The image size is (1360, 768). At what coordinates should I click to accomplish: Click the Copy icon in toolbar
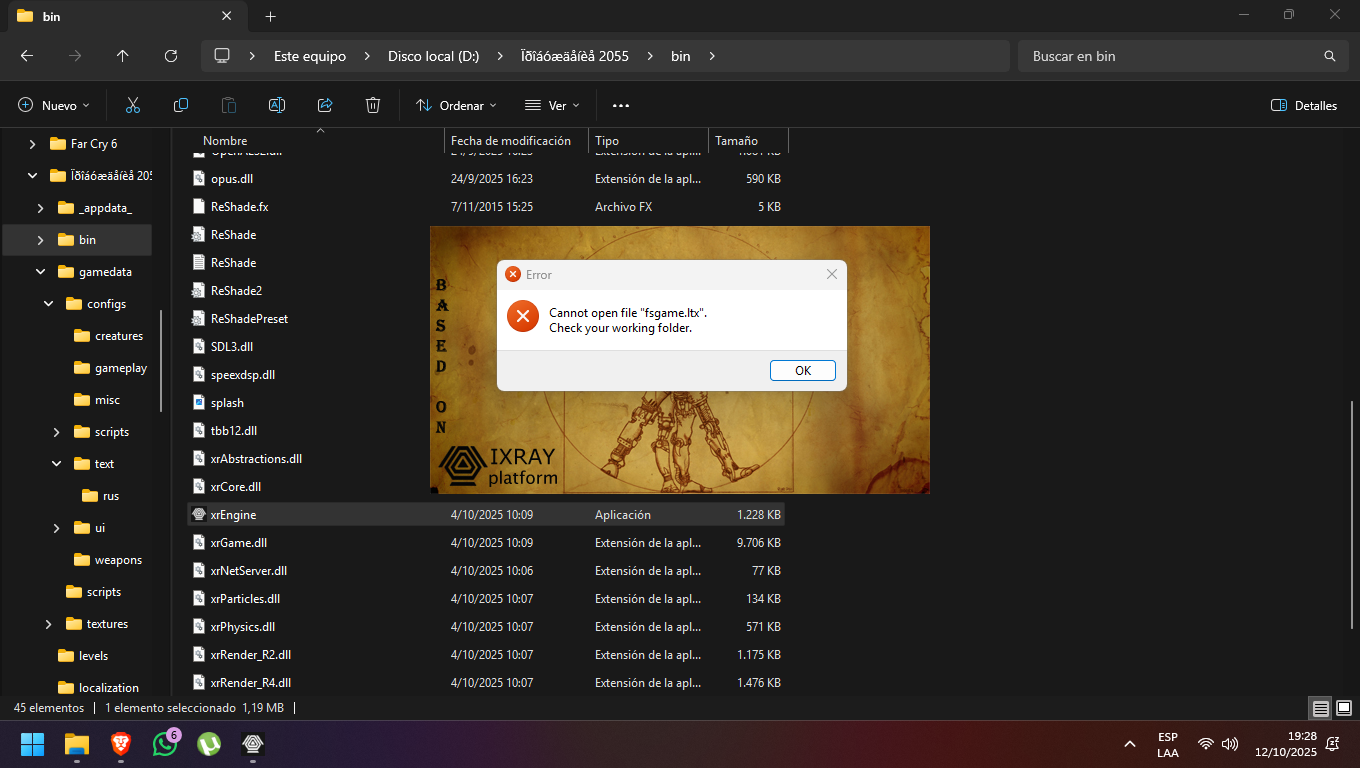click(181, 105)
